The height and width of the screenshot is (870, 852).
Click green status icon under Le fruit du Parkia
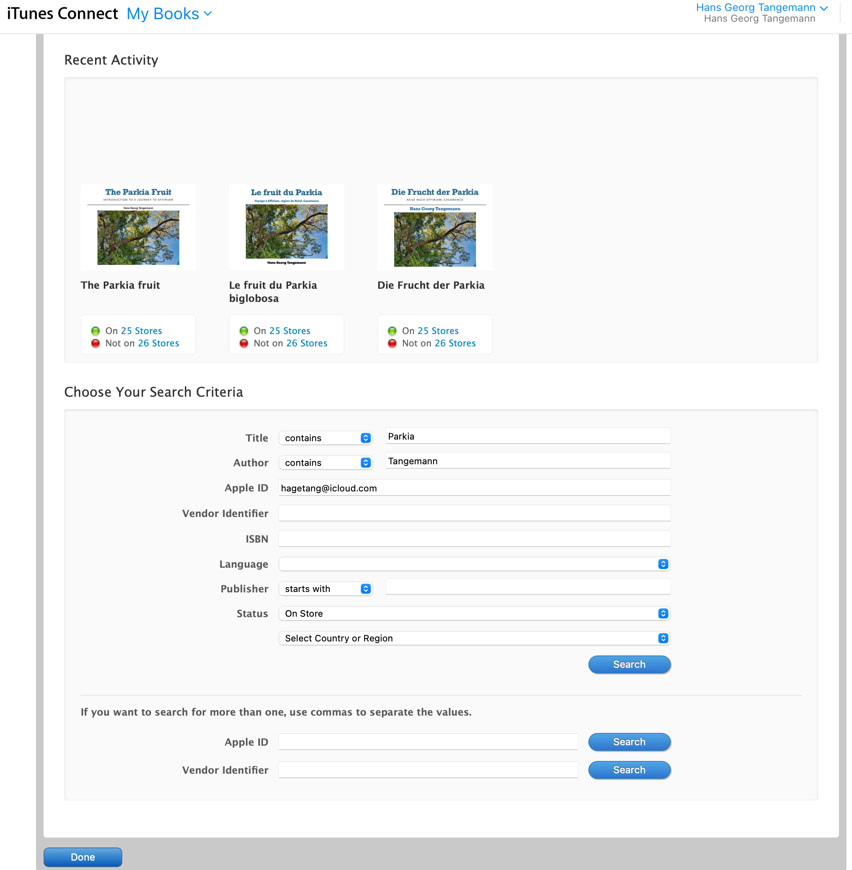[x=244, y=331]
